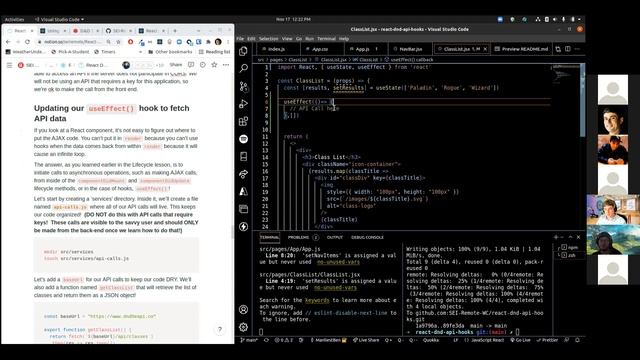The height and width of the screenshot is (360, 640).
Task: Open Notion help question mark button
Action: (220, 329)
